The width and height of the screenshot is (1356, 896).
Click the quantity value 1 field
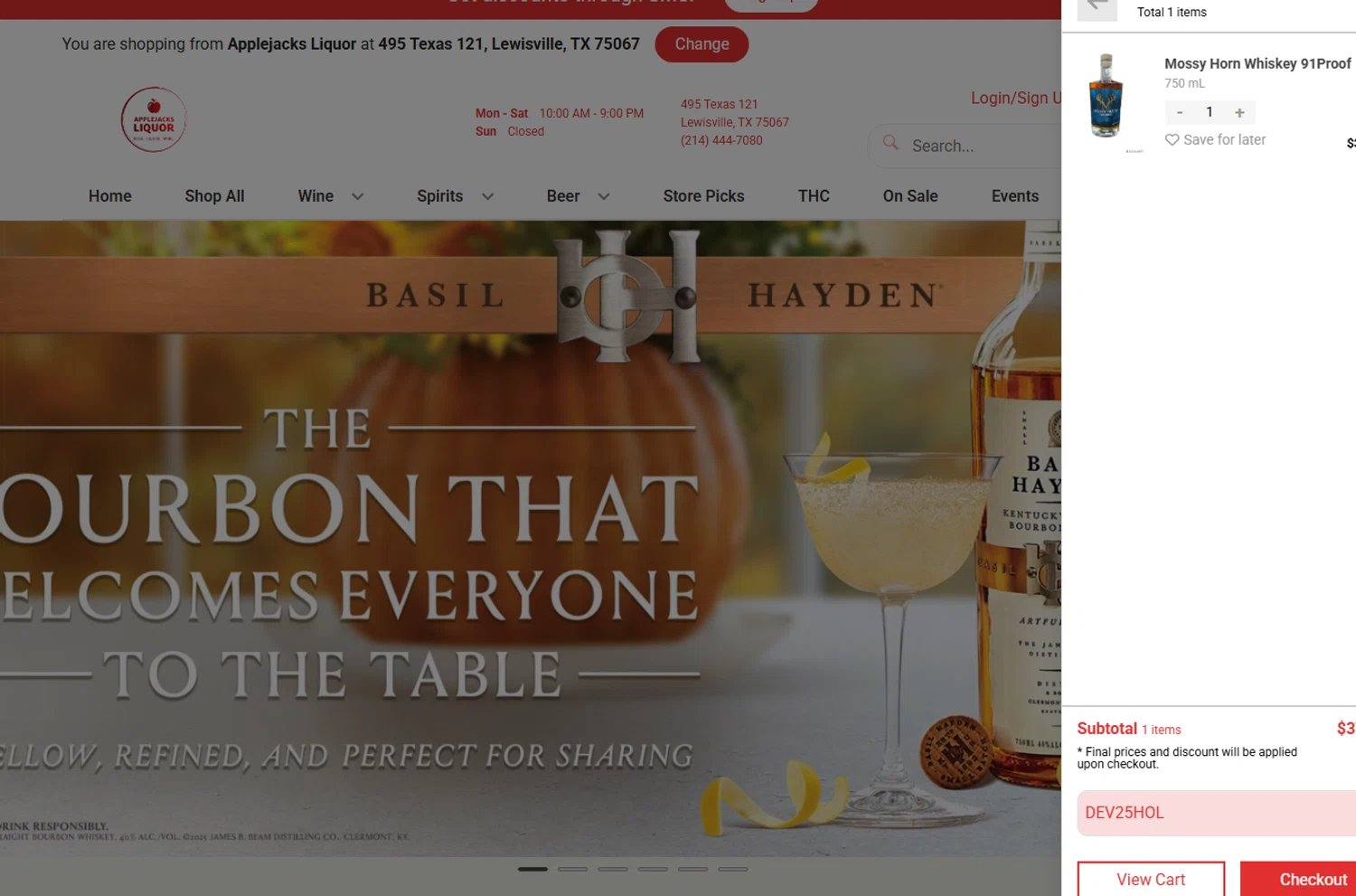tap(1210, 112)
